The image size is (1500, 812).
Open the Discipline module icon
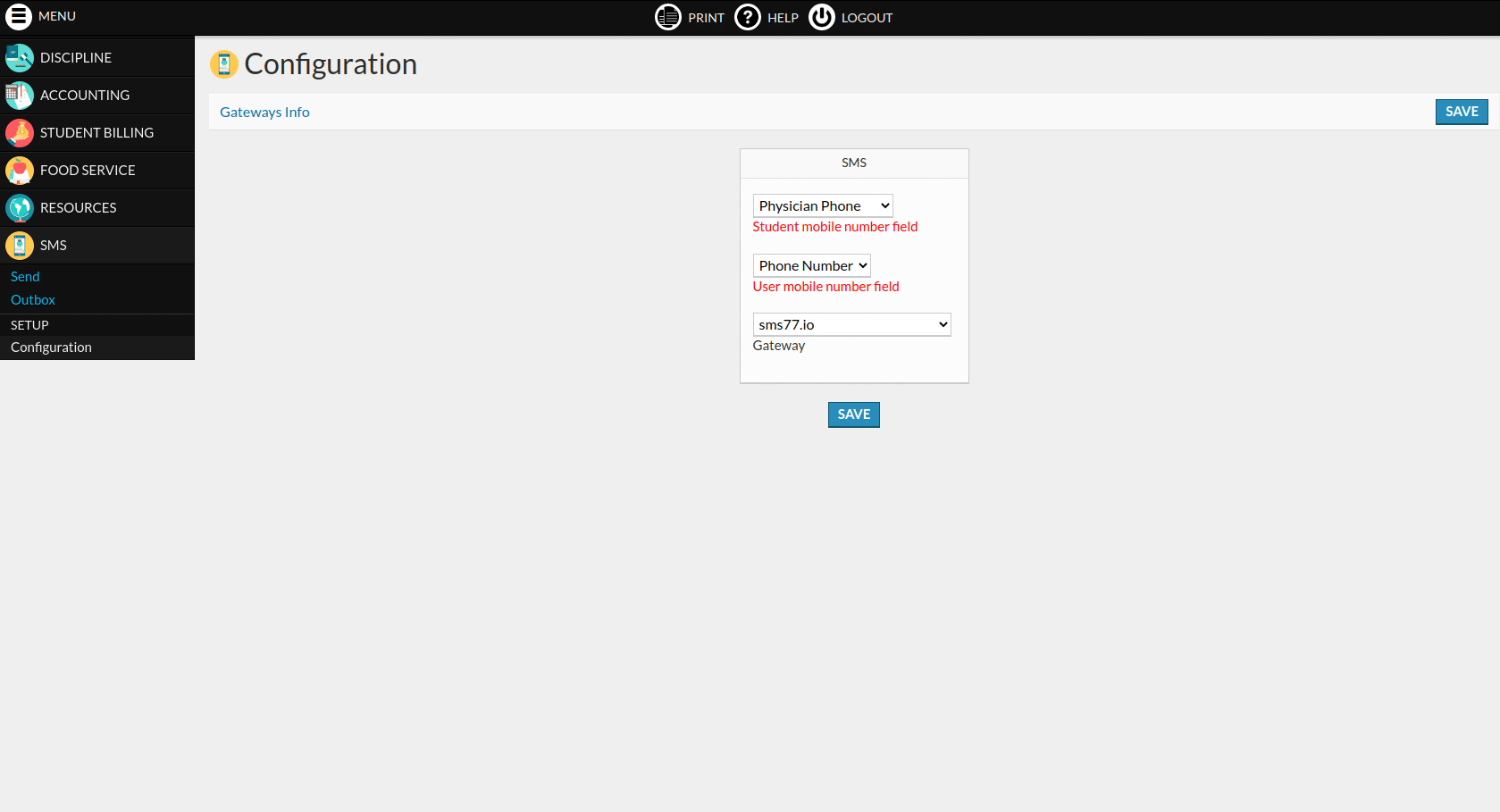coord(20,58)
